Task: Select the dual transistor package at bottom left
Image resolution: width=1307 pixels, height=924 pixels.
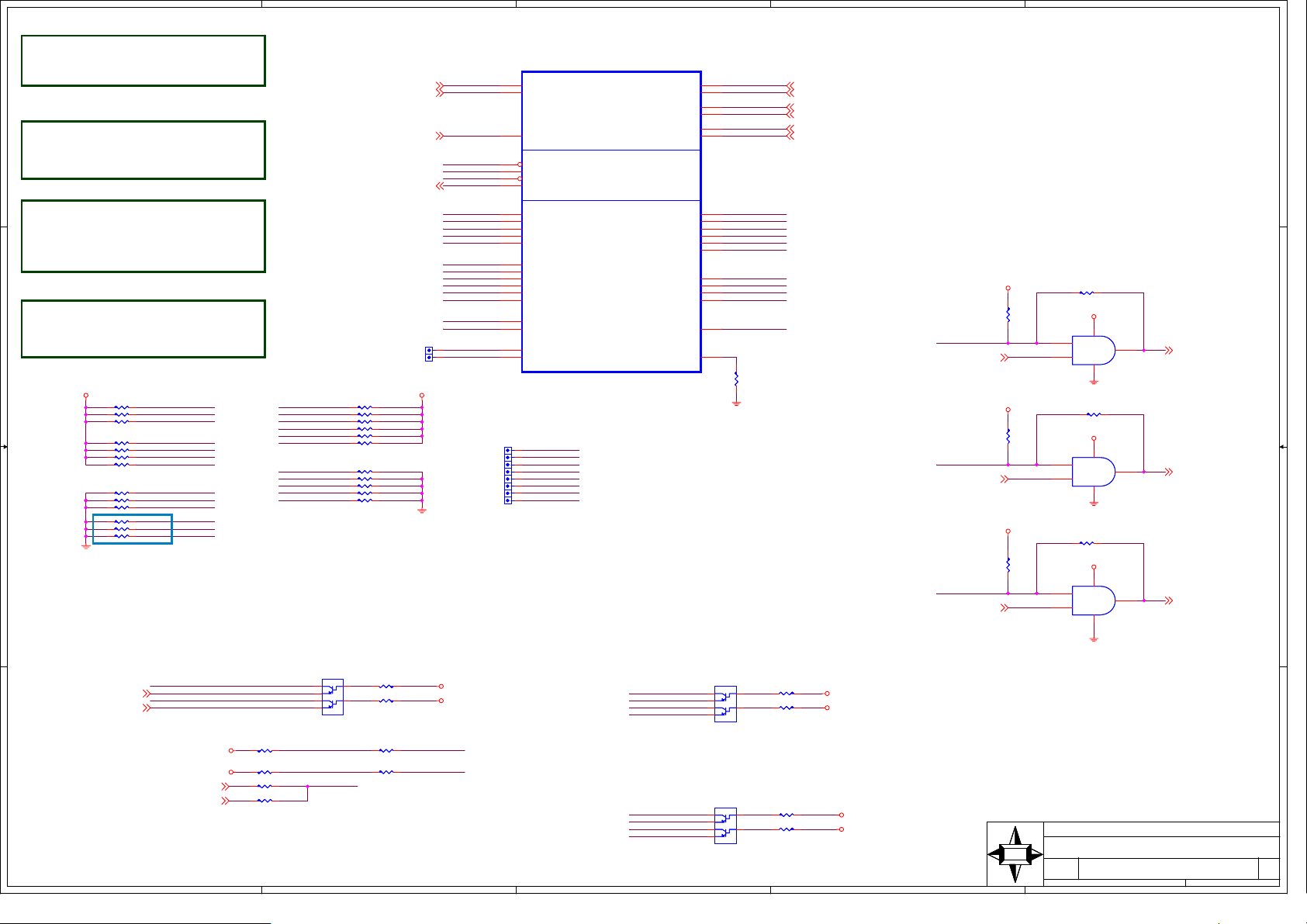Action: (333, 697)
